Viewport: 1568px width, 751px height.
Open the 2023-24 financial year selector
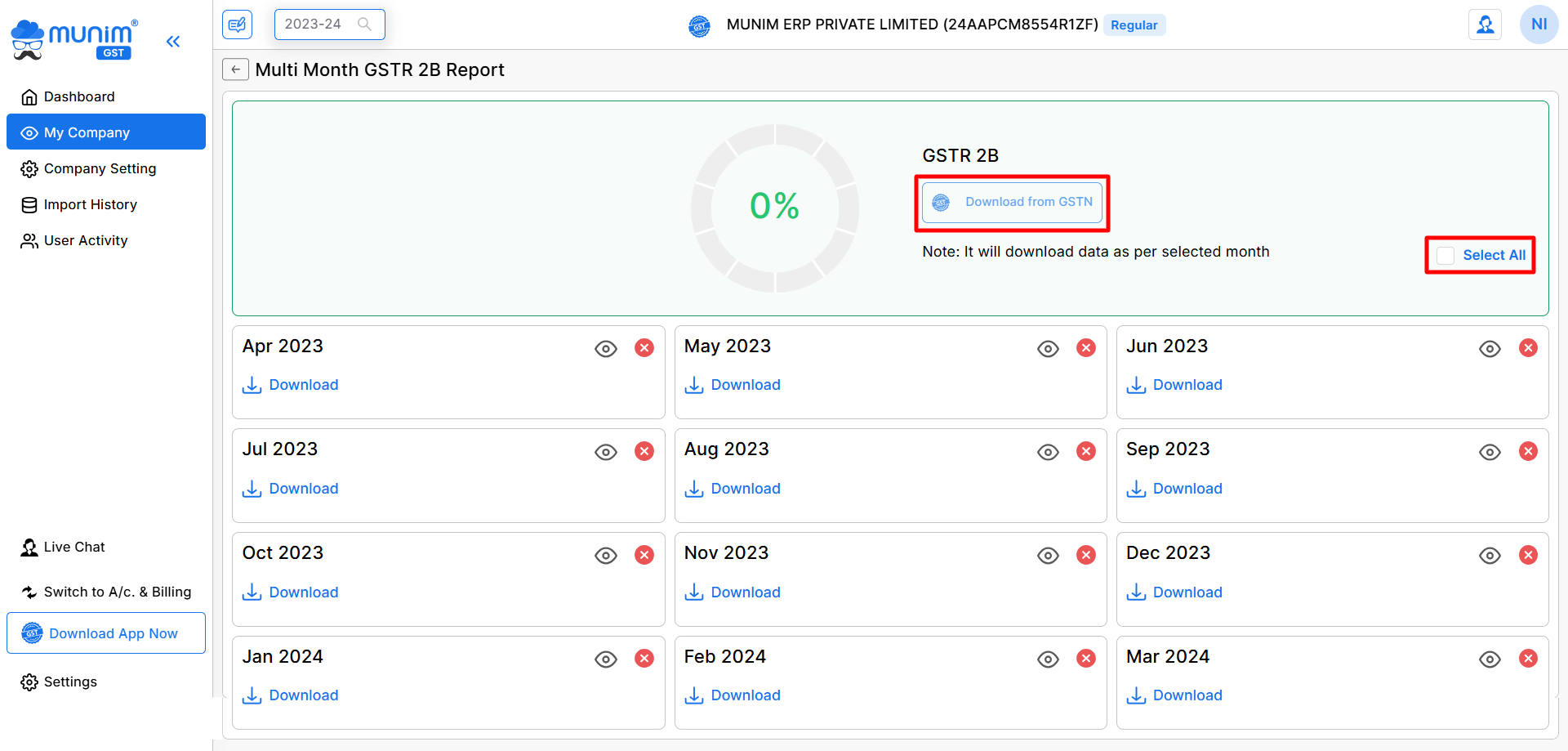(x=328, y=25)
